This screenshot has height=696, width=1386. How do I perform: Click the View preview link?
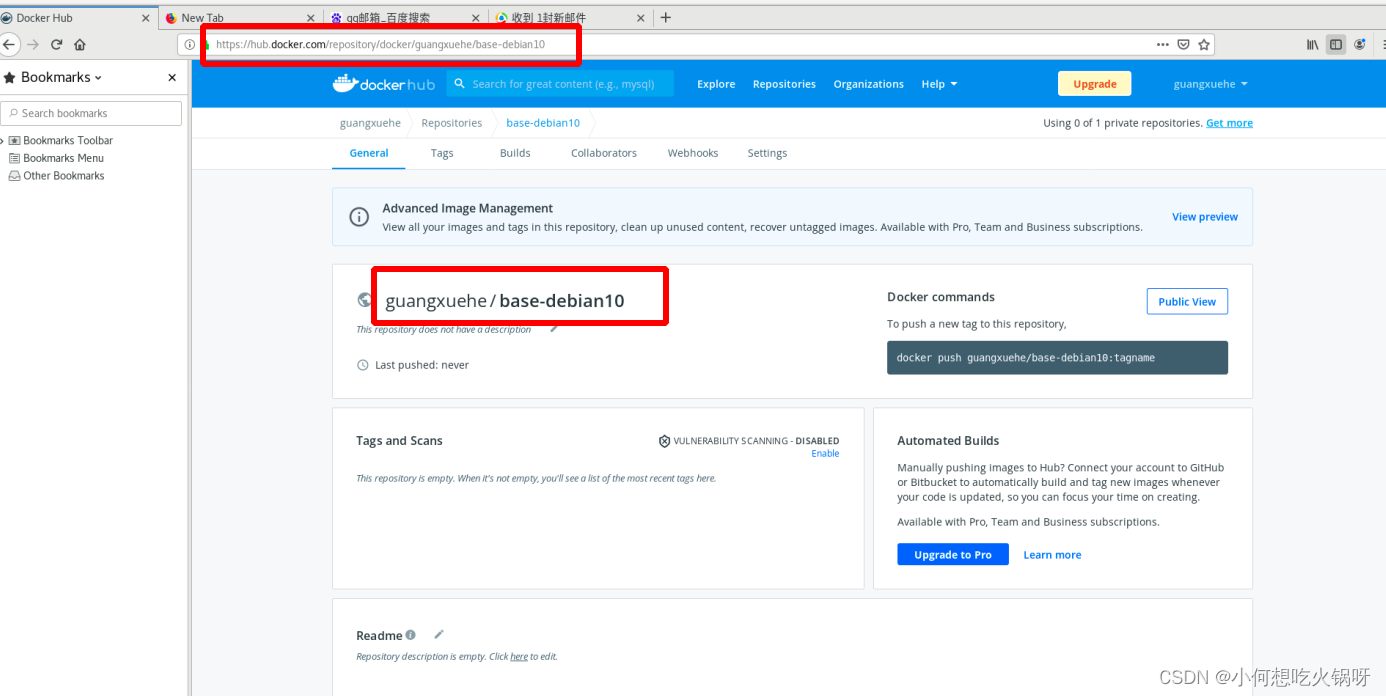1205,217
